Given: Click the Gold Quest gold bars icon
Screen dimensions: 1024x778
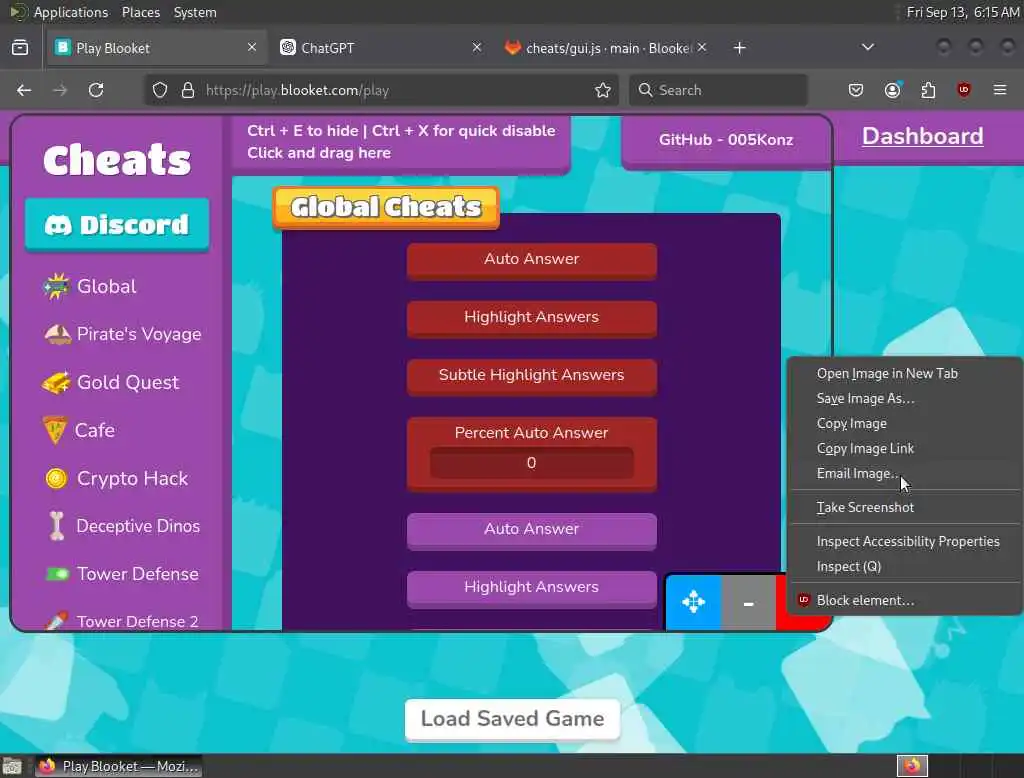Looking at the screenshot, I should [x=56, y=383].
